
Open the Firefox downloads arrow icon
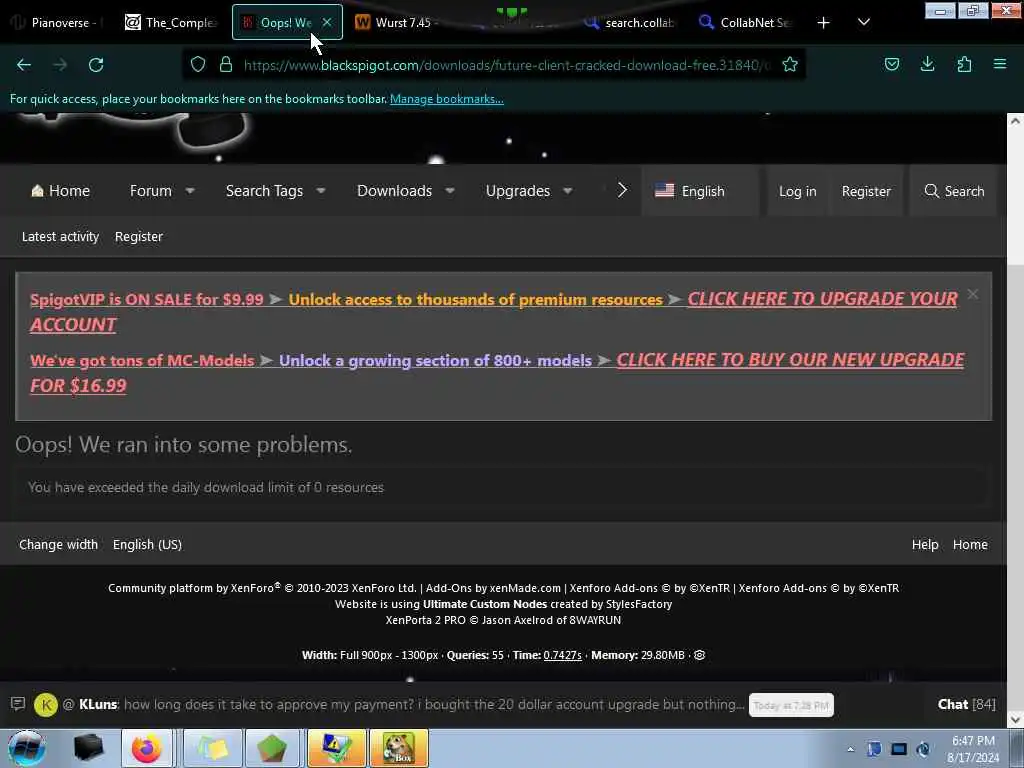927,64
